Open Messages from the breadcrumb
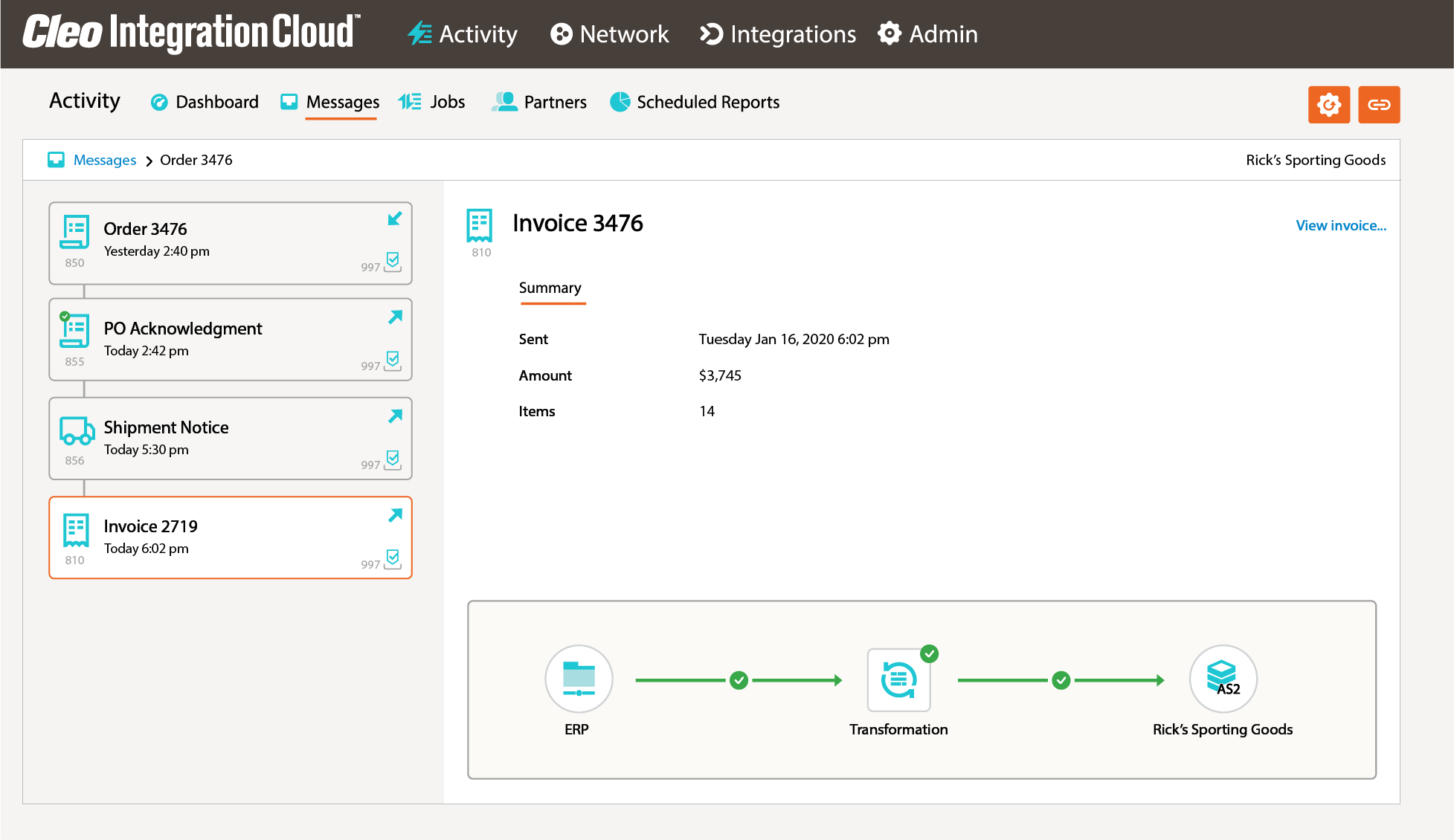 [104, 160]
